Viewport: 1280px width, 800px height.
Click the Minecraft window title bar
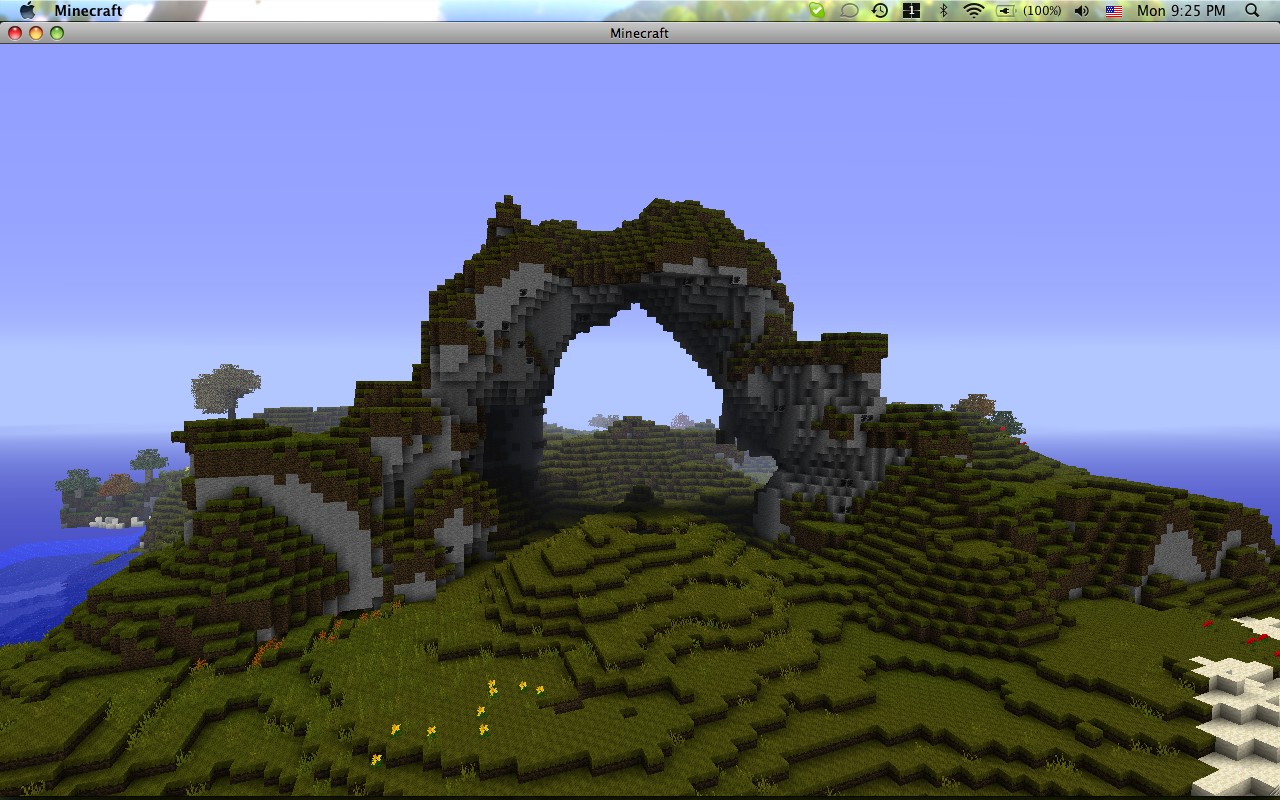640,33
